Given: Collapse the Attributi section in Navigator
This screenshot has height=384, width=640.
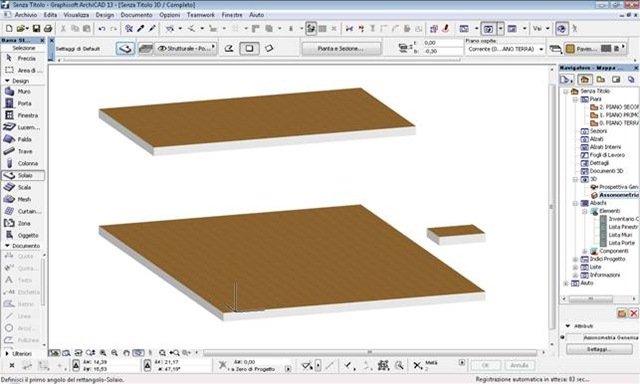Looking at the screenshot, I should pyautogui.click(x=568, y=326).
